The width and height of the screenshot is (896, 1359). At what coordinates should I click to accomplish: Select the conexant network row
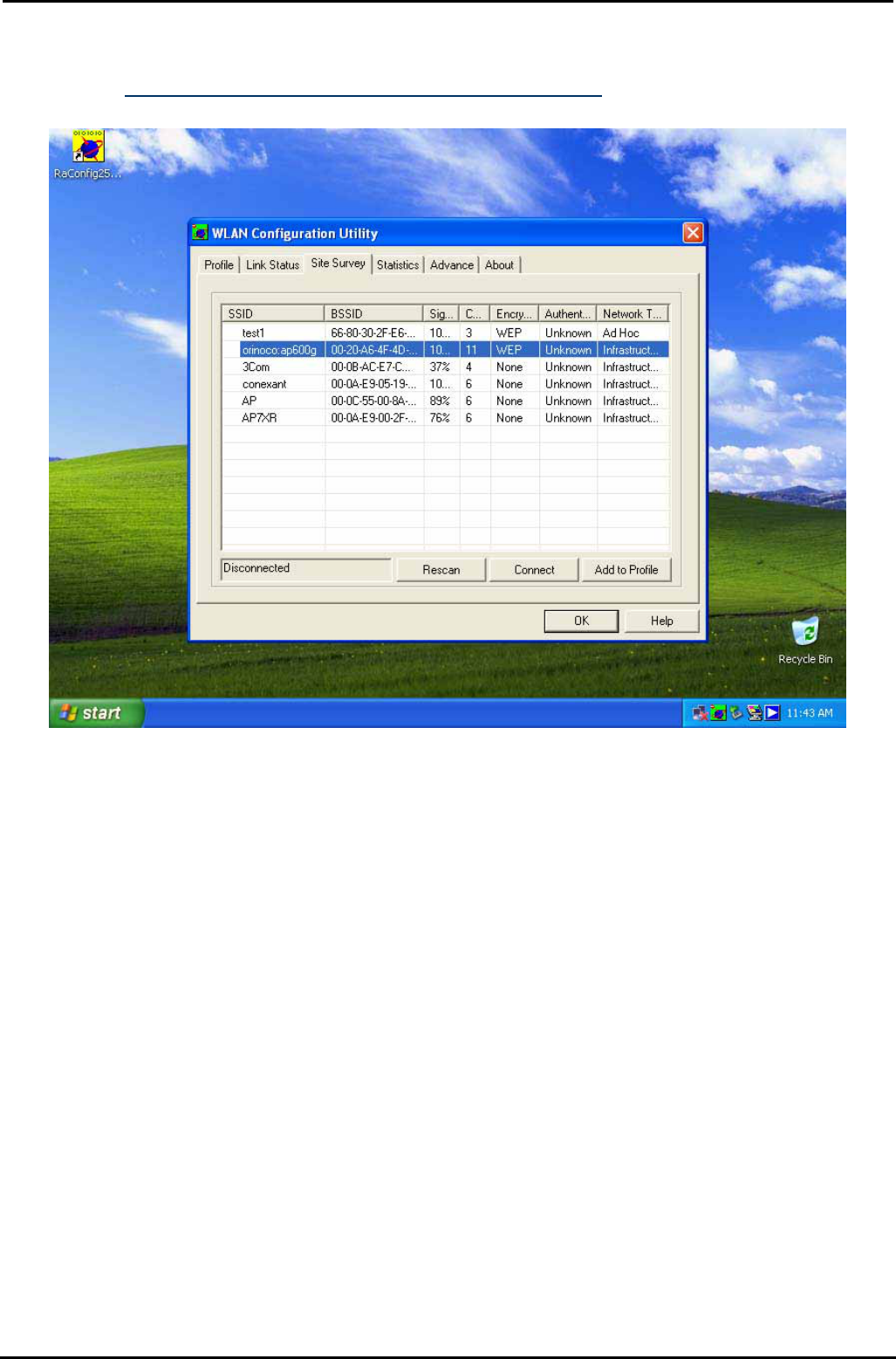pos(446,384)
